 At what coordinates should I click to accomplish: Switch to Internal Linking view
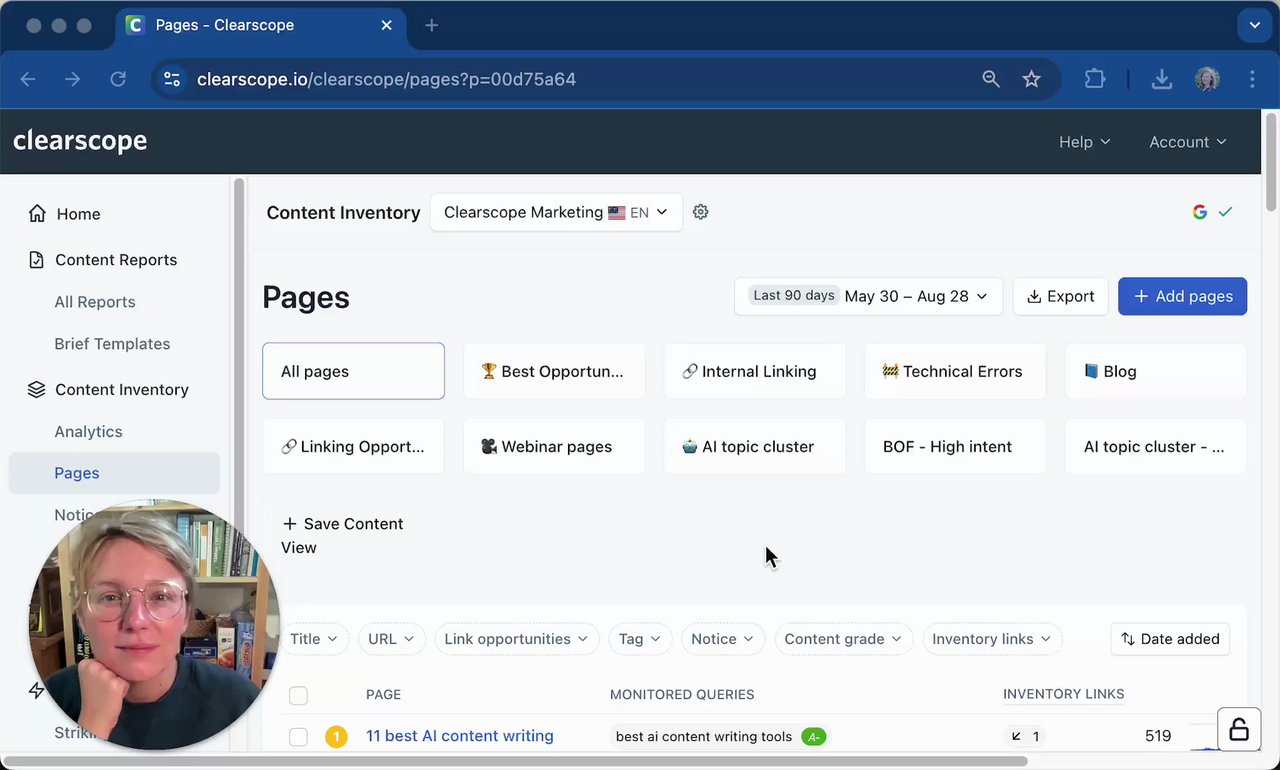click(755, 371)
